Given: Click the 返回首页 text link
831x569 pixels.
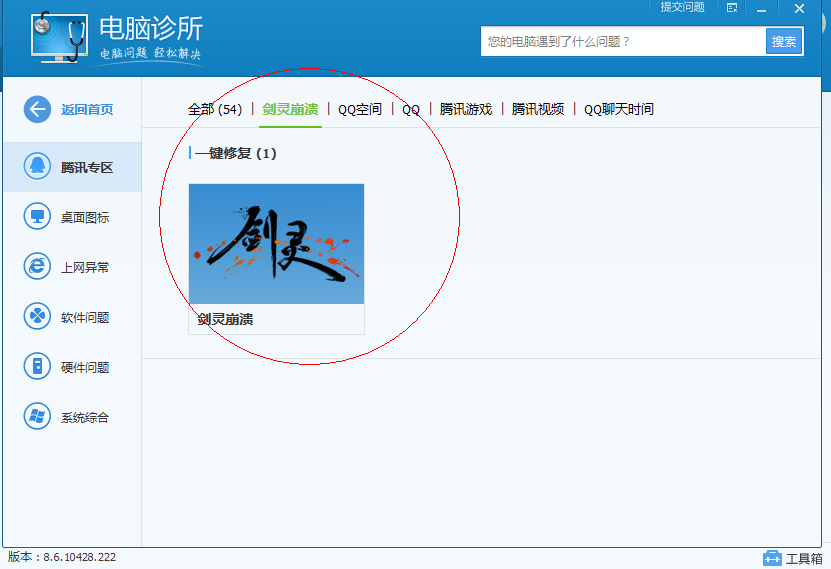Looking at the screenshot, I should 87,109.
